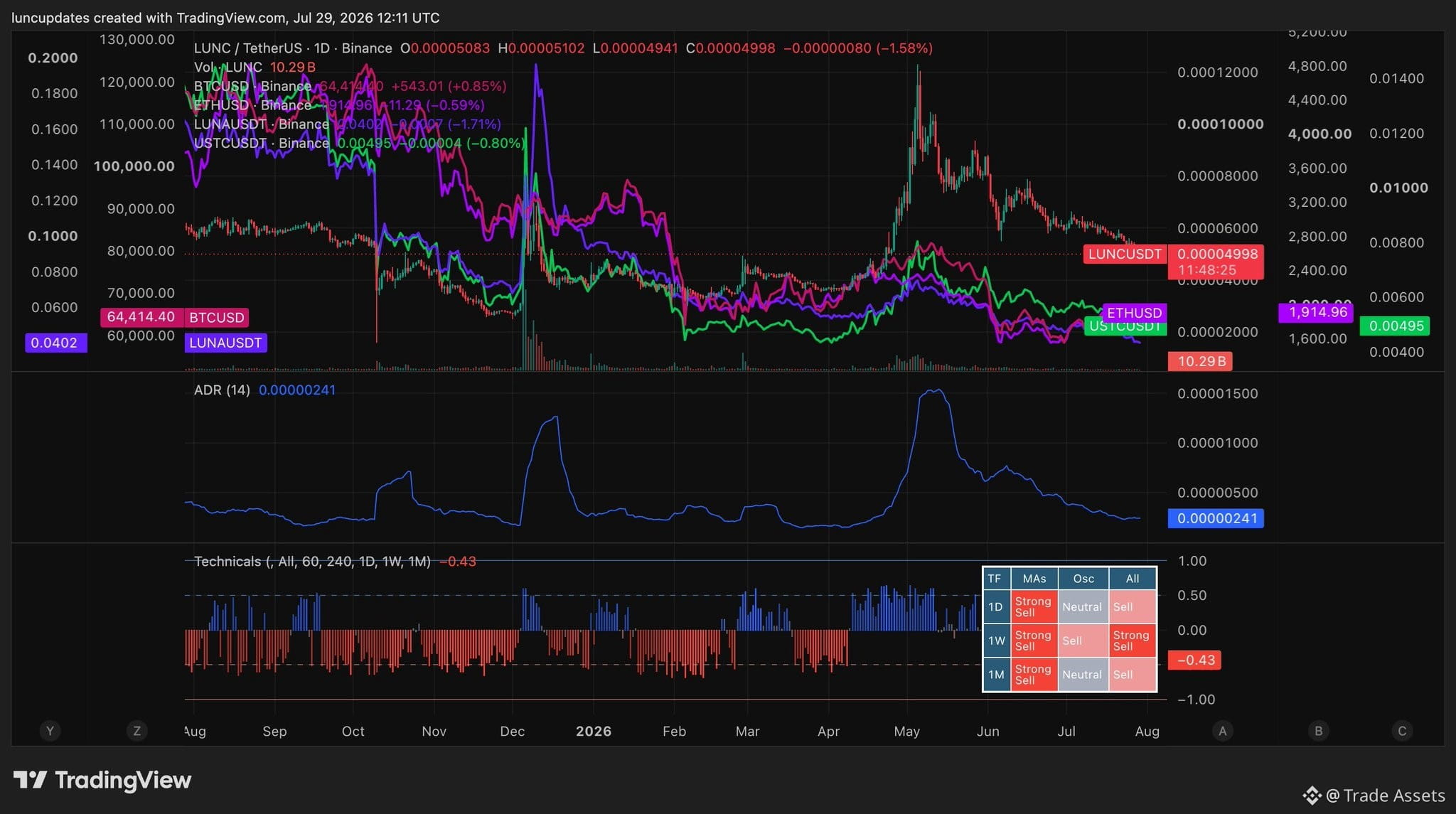Click the 0.0402 LUNA price tag
1456x814 pixels.
tap(55, 343)
